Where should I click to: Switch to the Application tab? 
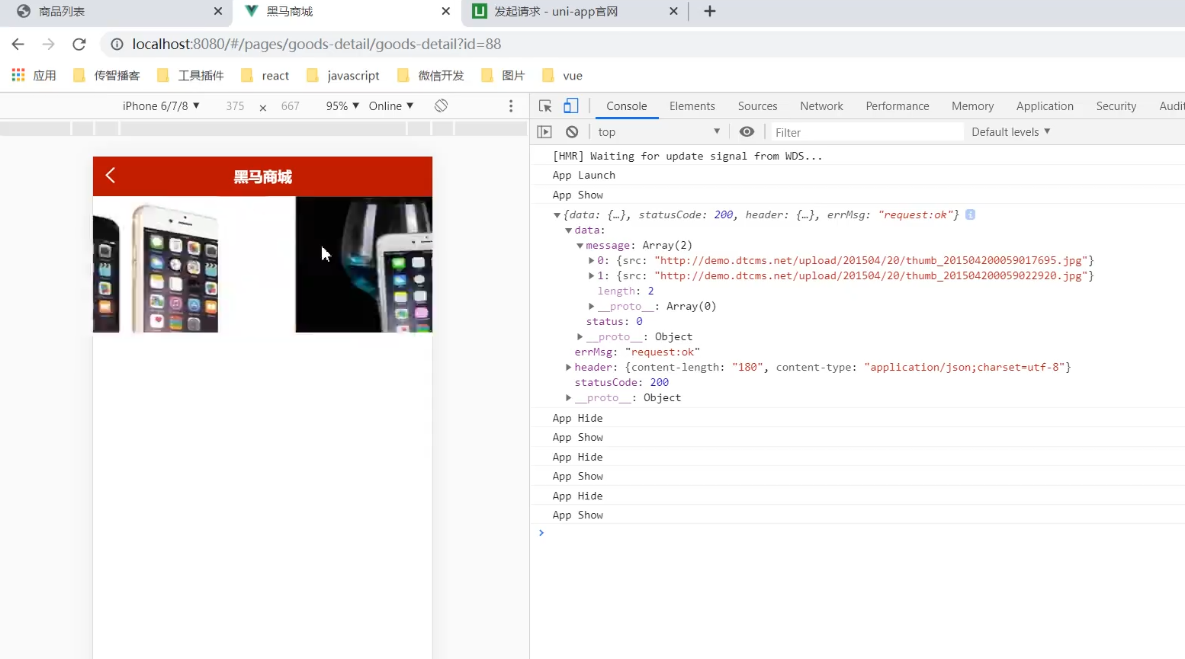[x=1044, y=106]
